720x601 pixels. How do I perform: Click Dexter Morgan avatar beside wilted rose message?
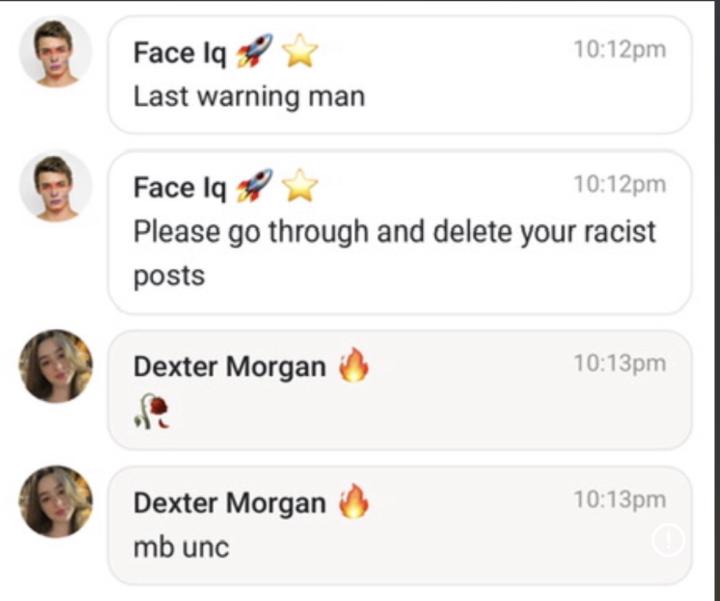55,366
